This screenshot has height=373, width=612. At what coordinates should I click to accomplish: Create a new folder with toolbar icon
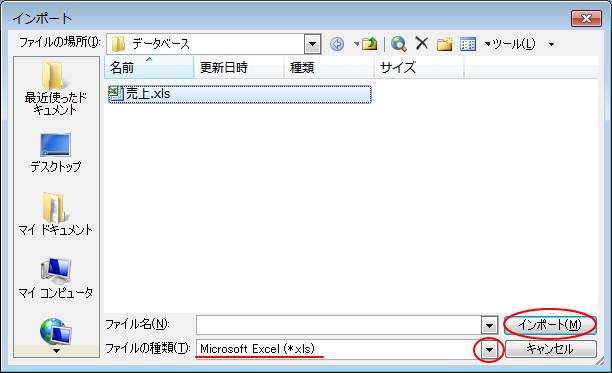(x=445, y=44)
